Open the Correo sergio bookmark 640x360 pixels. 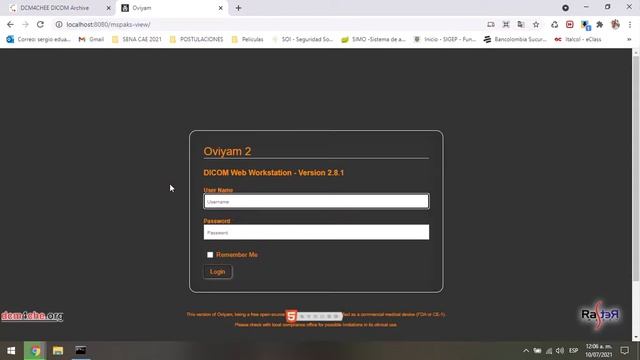tap(38, 39)
